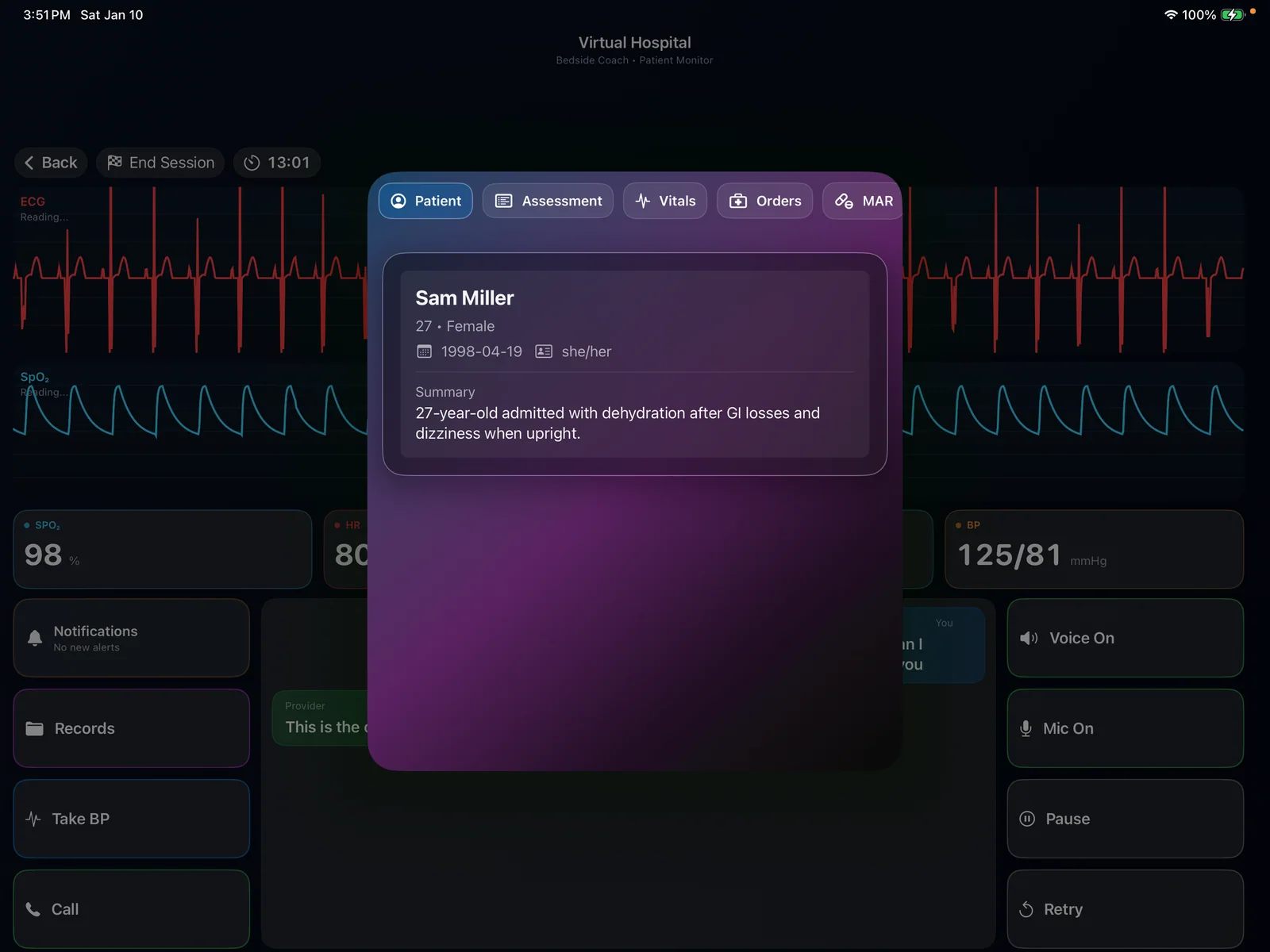Switch to the Patient tab
This screenshot has height=952, width=1270.
(x=425, y=201)
